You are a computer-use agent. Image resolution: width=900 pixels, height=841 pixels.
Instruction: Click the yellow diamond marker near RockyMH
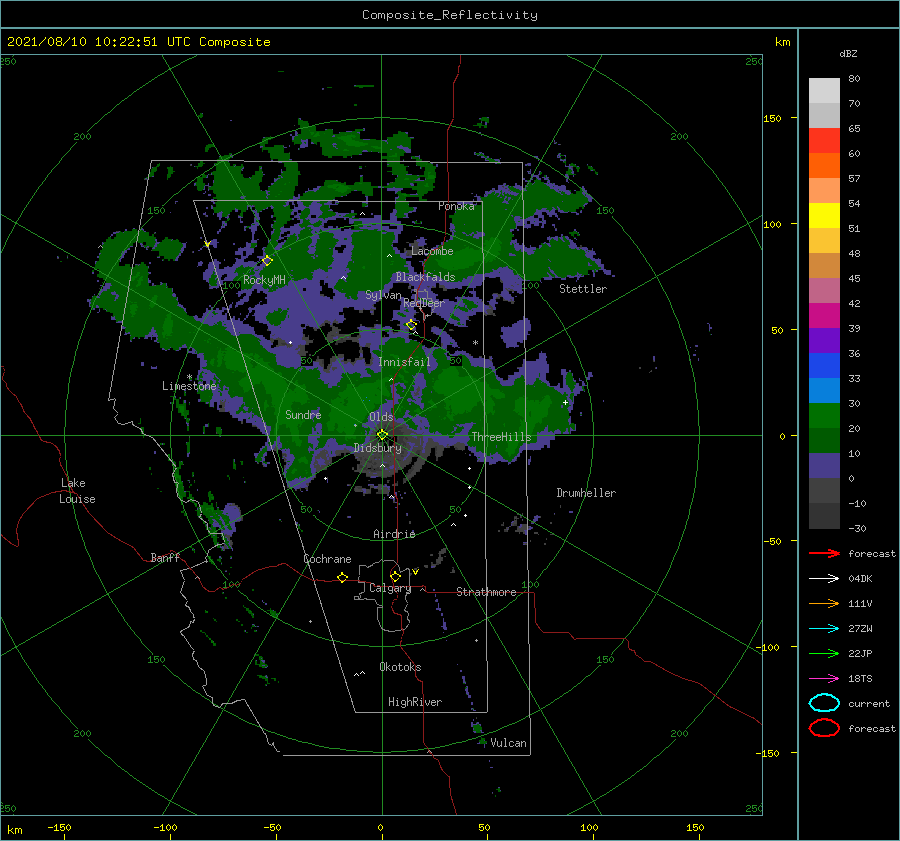pos(267,261)
